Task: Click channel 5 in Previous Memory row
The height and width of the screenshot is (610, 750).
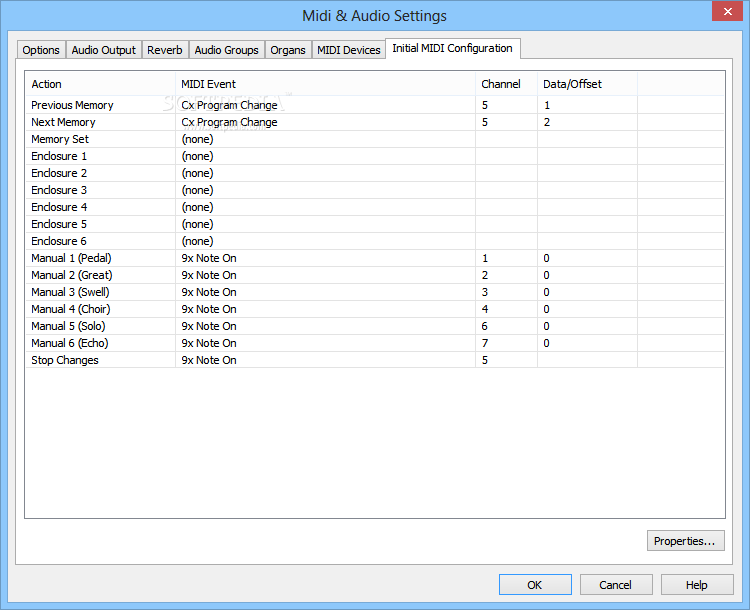Action: click(485, 105)
